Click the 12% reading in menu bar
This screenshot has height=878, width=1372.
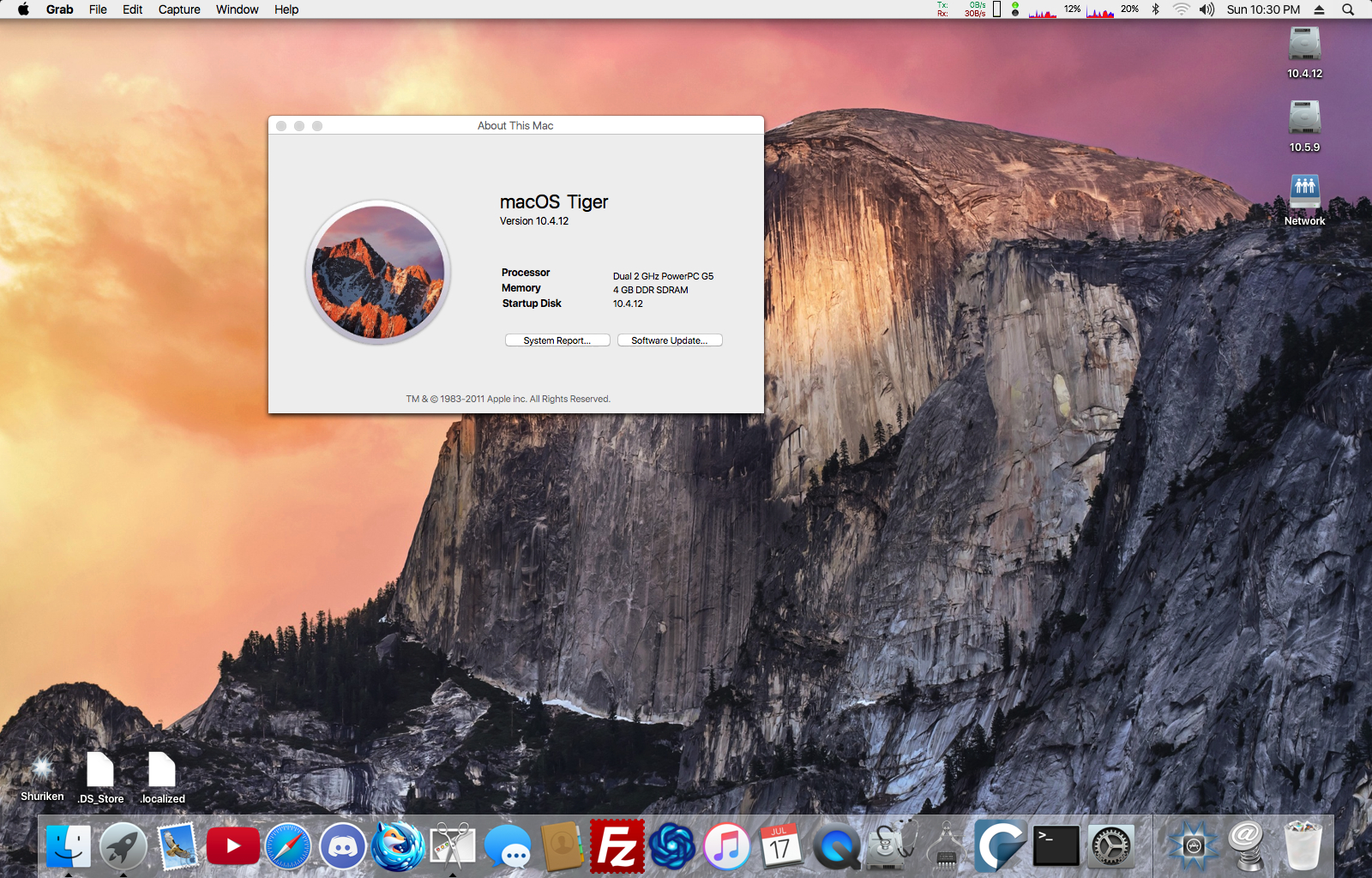pyautogui.click(x=1072, y=9)
